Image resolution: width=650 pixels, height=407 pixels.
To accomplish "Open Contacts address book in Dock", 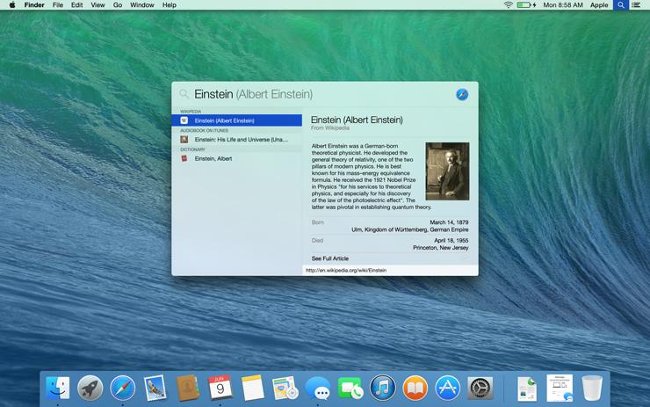I will coord(188,388).
